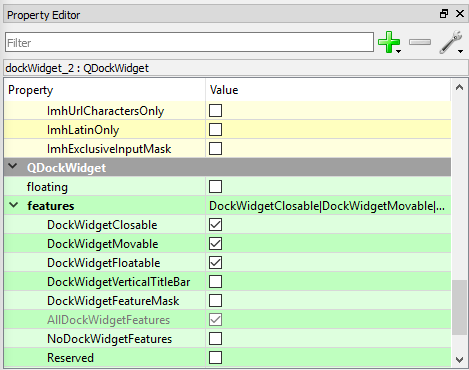Toggle ImhExclusiveInputMask checkbox
The height and width of the screenshot is (370, 469).
point(215,149)
